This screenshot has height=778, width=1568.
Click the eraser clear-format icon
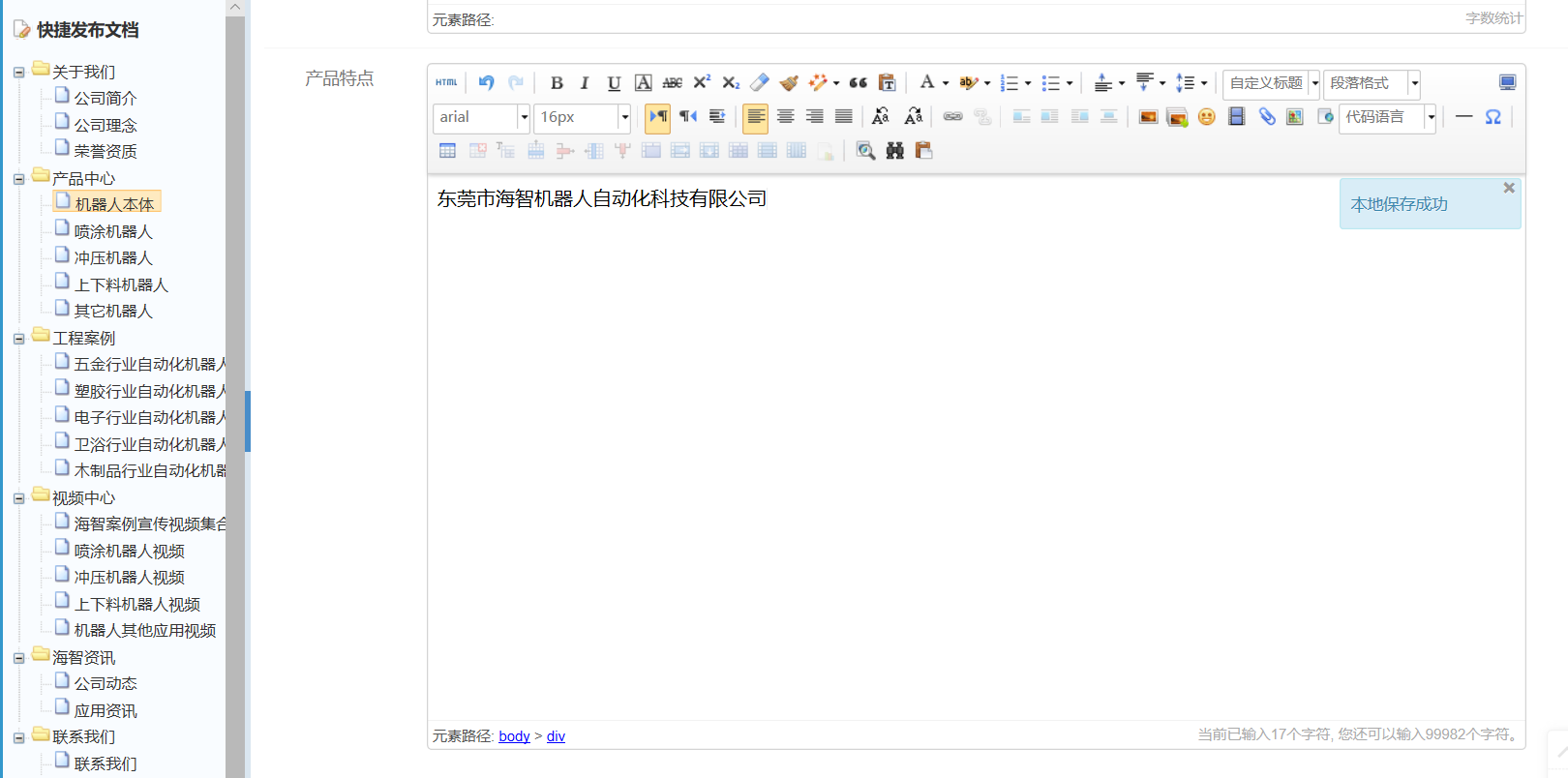click(x=760, y=82)
